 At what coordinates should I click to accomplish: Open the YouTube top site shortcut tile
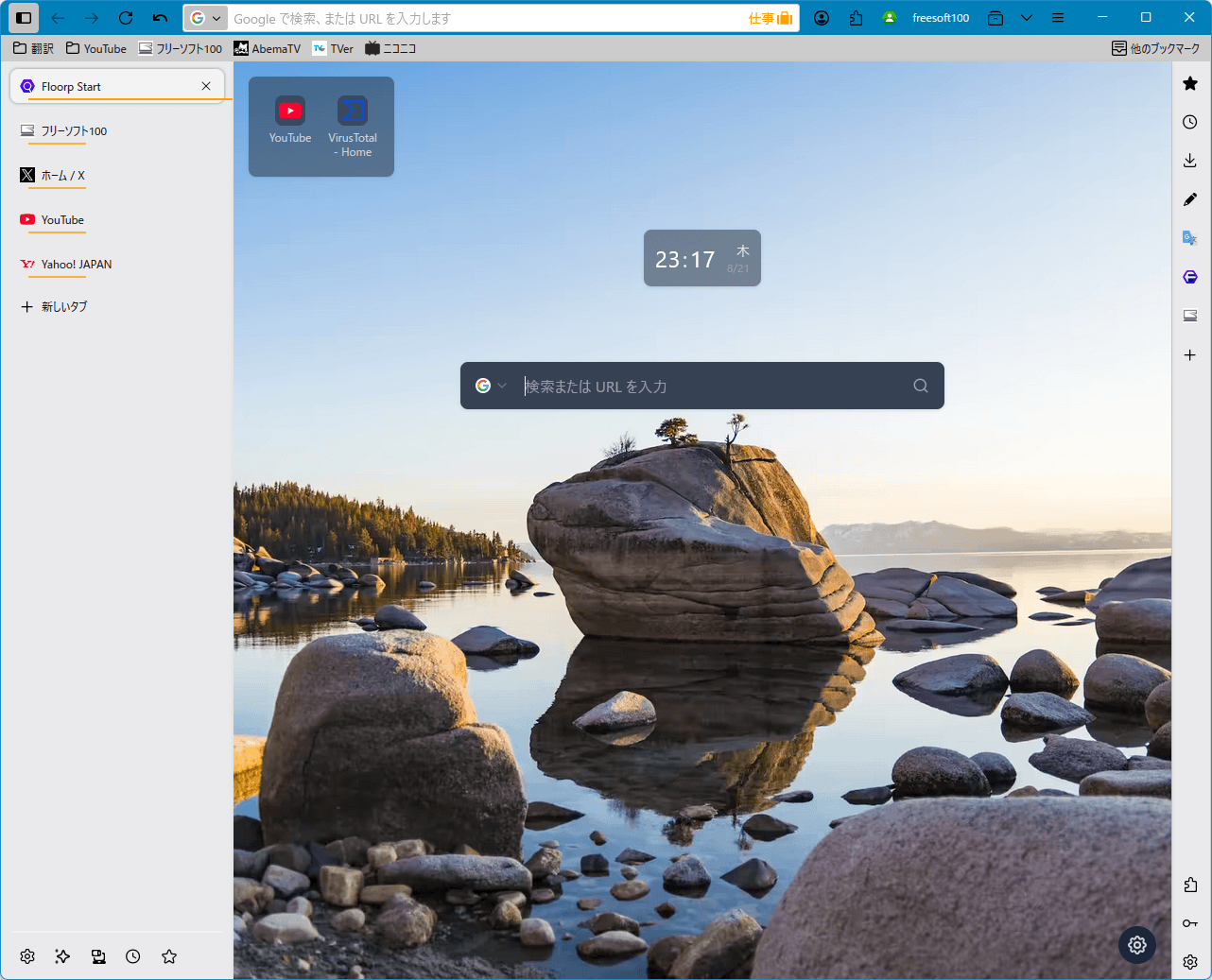click(x=290, y=120)
